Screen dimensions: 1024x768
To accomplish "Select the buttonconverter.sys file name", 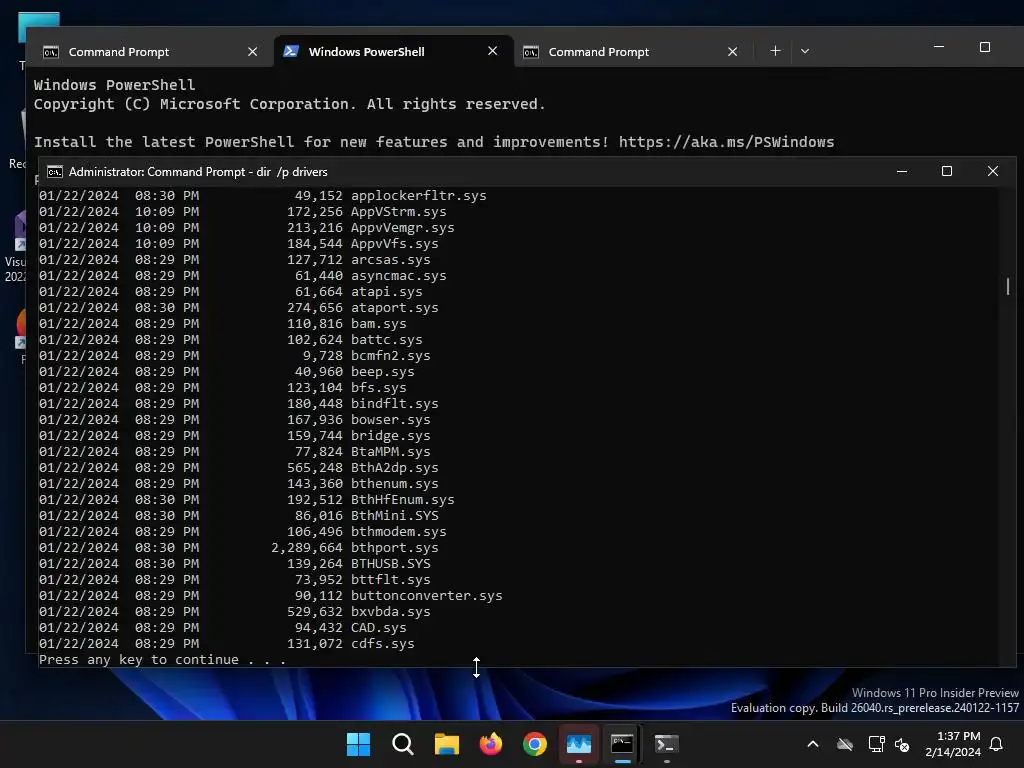I will pyautogui.click(x=426, y=596).
